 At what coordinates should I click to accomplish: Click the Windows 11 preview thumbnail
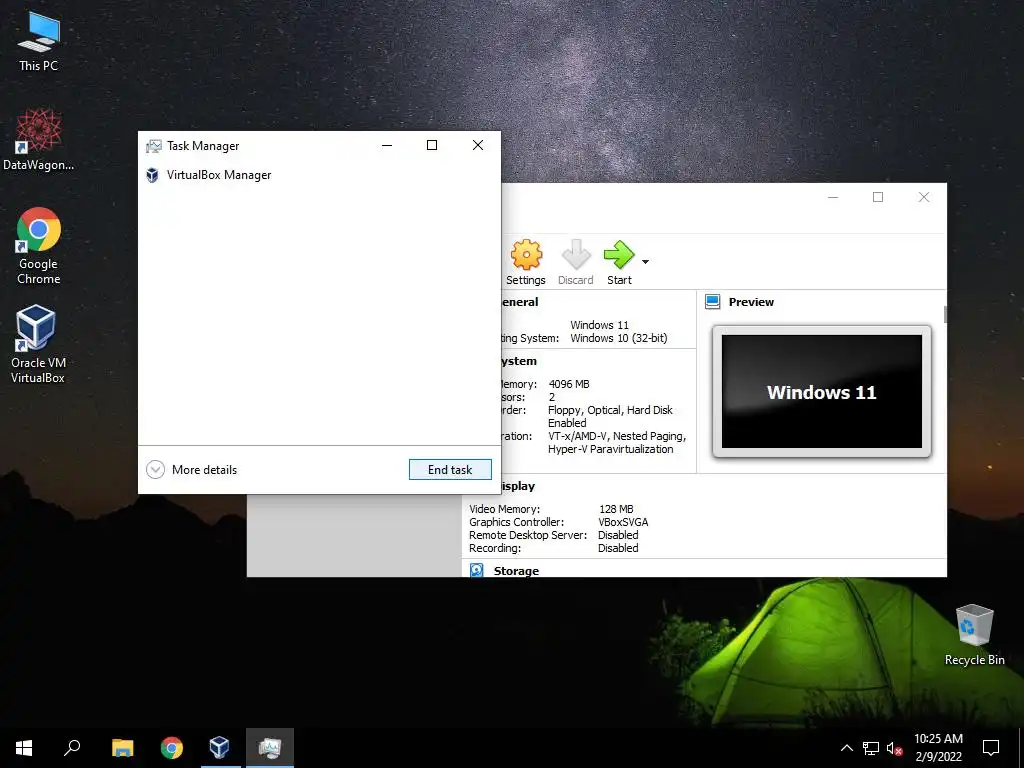(822, 391)
